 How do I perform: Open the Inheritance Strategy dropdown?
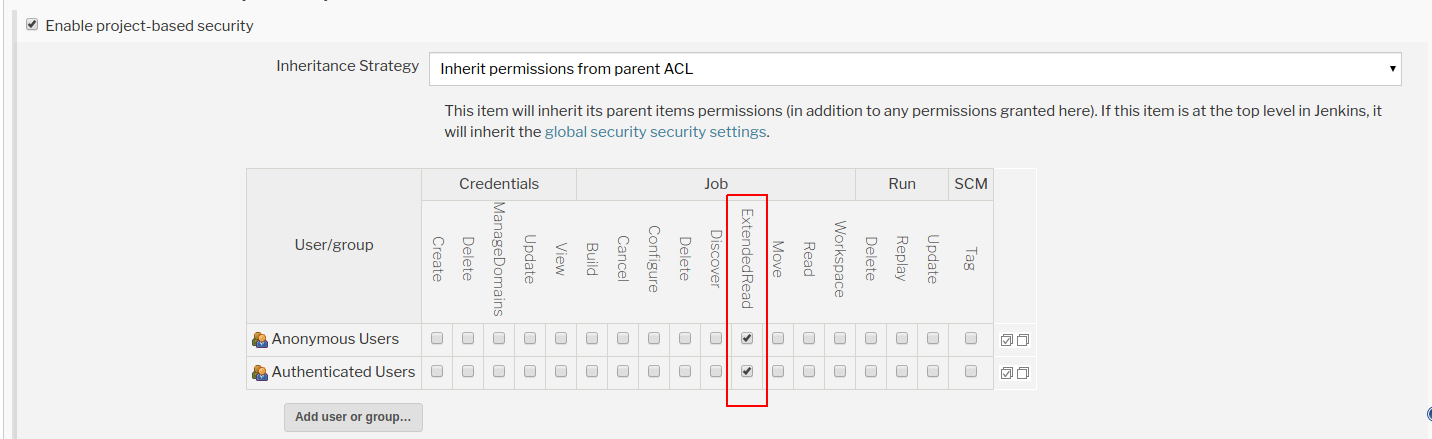pos(915,69)
